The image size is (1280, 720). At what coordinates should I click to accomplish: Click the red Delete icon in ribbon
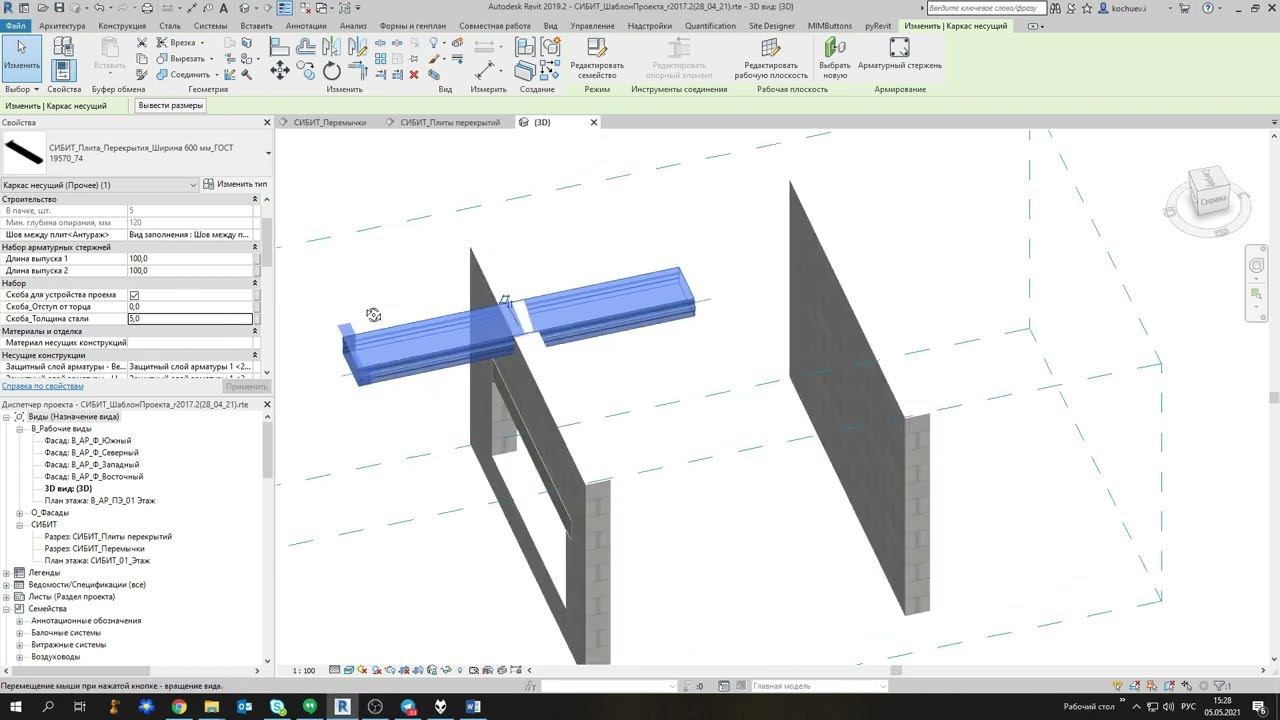414,75
